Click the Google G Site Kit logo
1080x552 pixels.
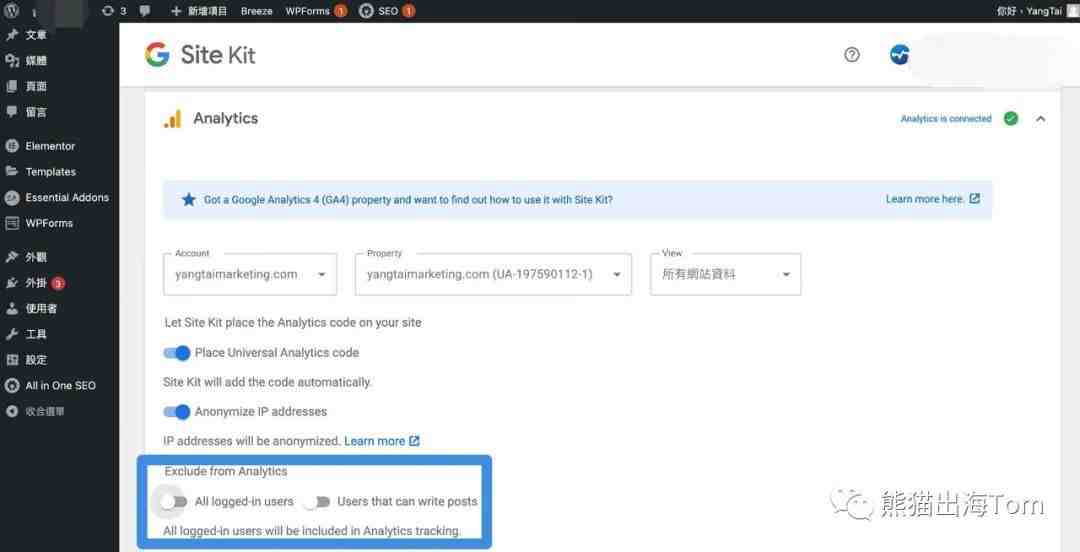tap(157, 54)
